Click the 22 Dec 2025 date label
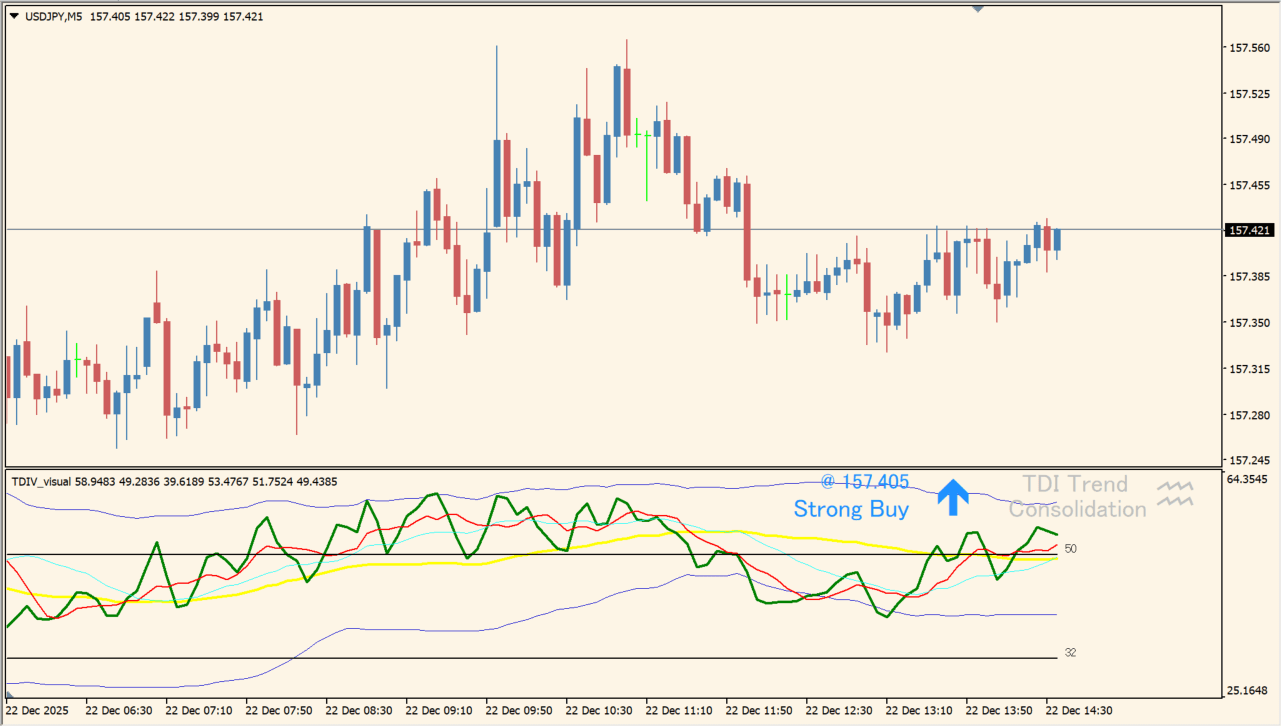This screenshot has height=726, width=1281. click(39, 711)
